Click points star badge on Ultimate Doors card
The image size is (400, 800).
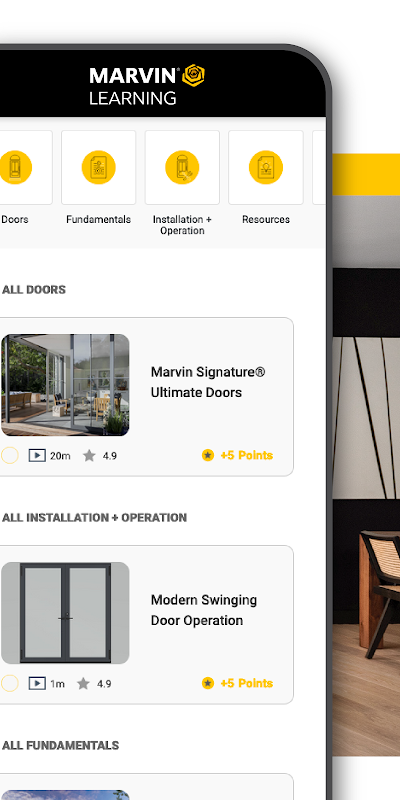tap(208, 455)
